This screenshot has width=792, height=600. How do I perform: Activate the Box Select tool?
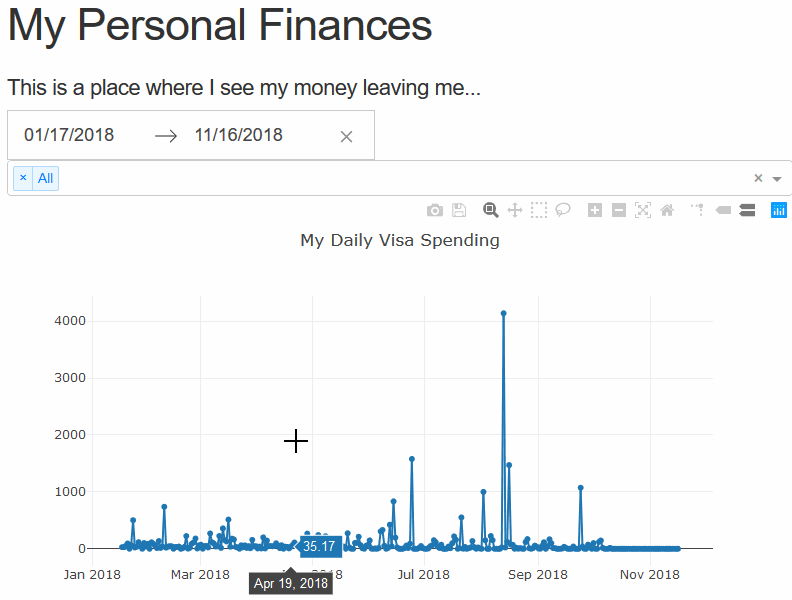539,210
